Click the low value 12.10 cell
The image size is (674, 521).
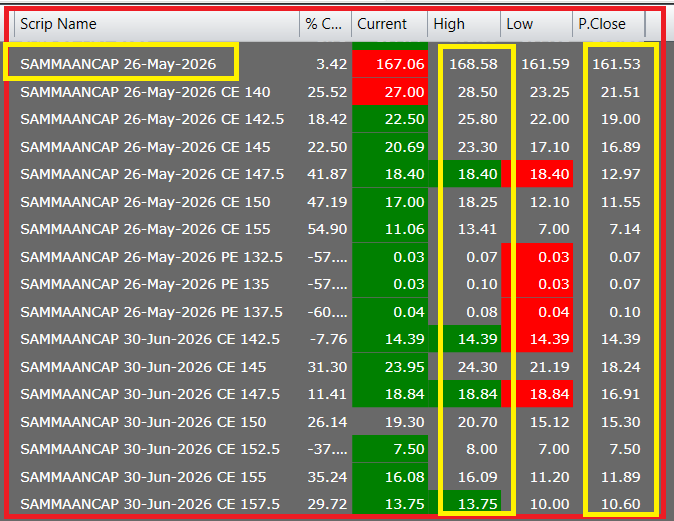click(537, 202)
